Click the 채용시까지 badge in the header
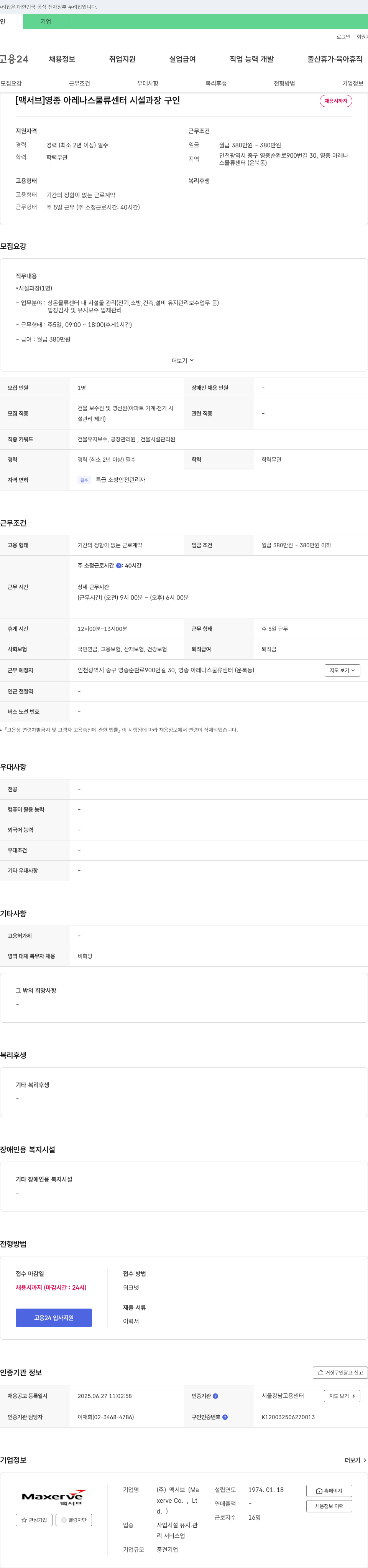The height and width of the screenshot is (1568, 368). [x=336, y=101]
